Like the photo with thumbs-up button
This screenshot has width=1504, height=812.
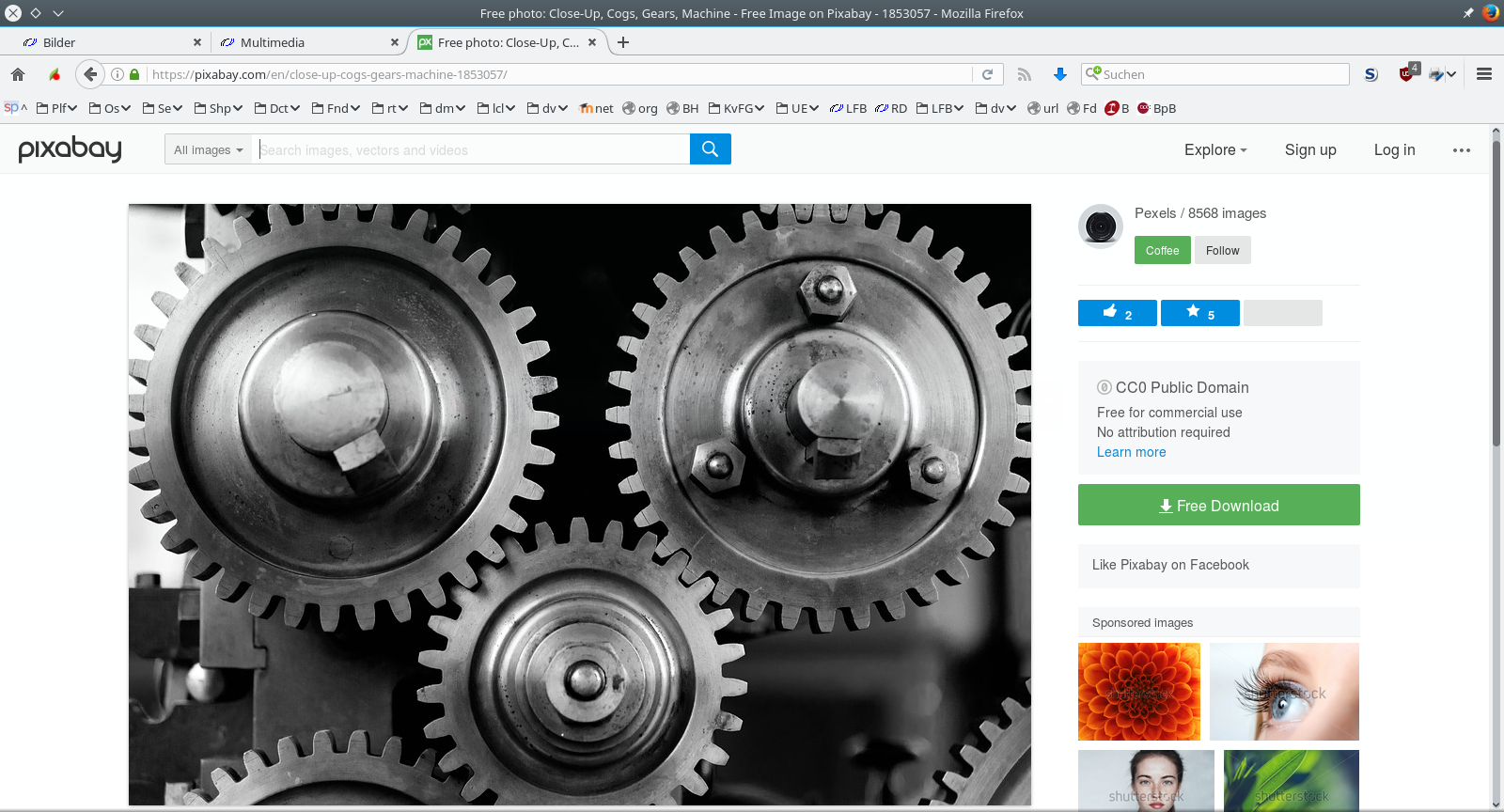1118,313
